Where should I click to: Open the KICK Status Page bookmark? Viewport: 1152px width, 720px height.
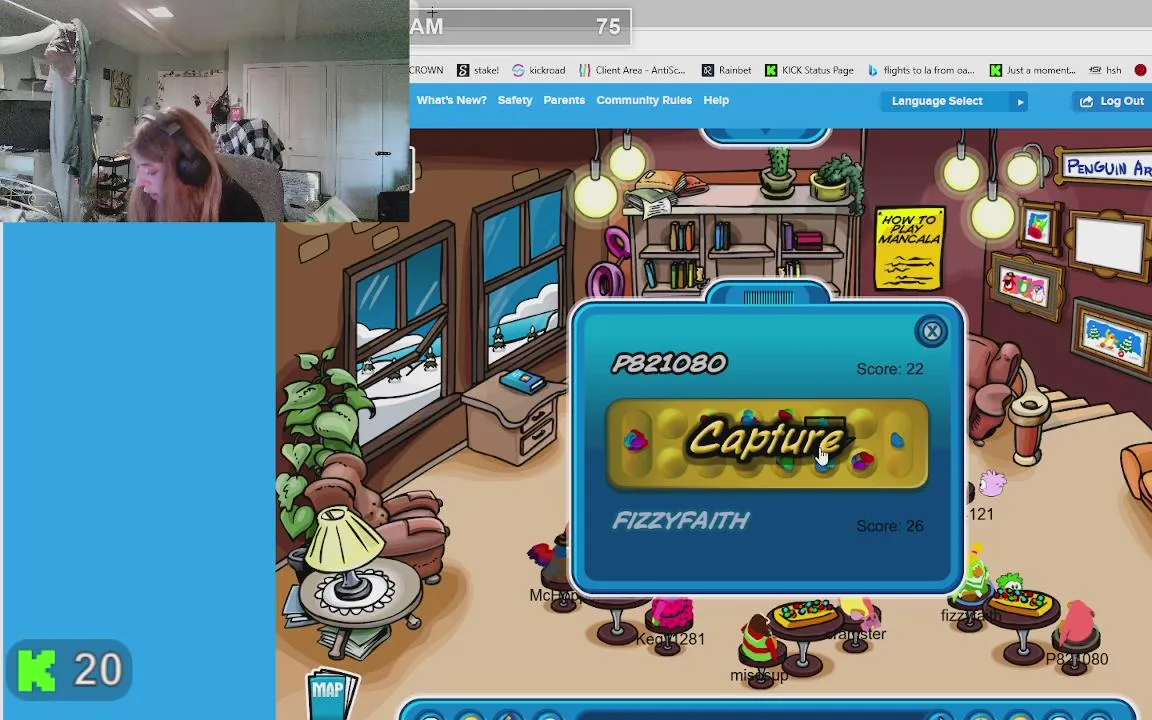click(x=809, y=70)
